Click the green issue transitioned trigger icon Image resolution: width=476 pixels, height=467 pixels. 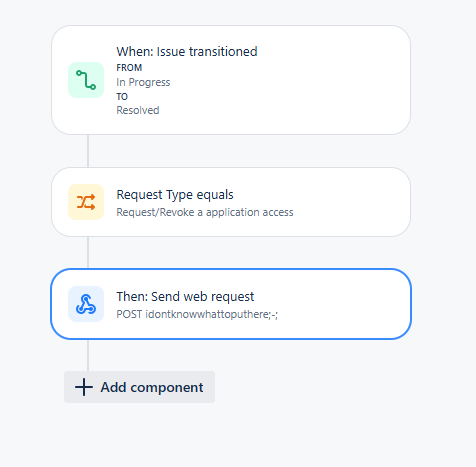point(86,80)
